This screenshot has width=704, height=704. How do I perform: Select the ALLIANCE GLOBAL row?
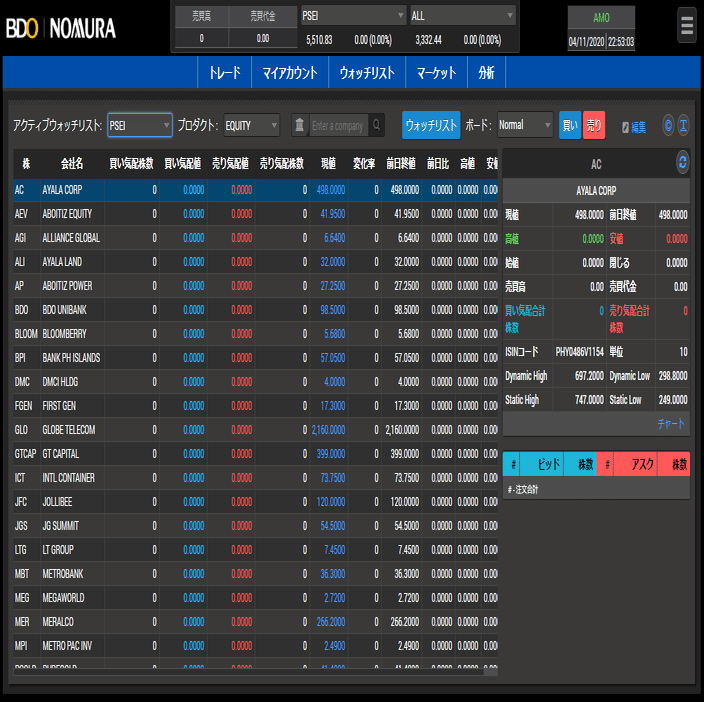255,238
